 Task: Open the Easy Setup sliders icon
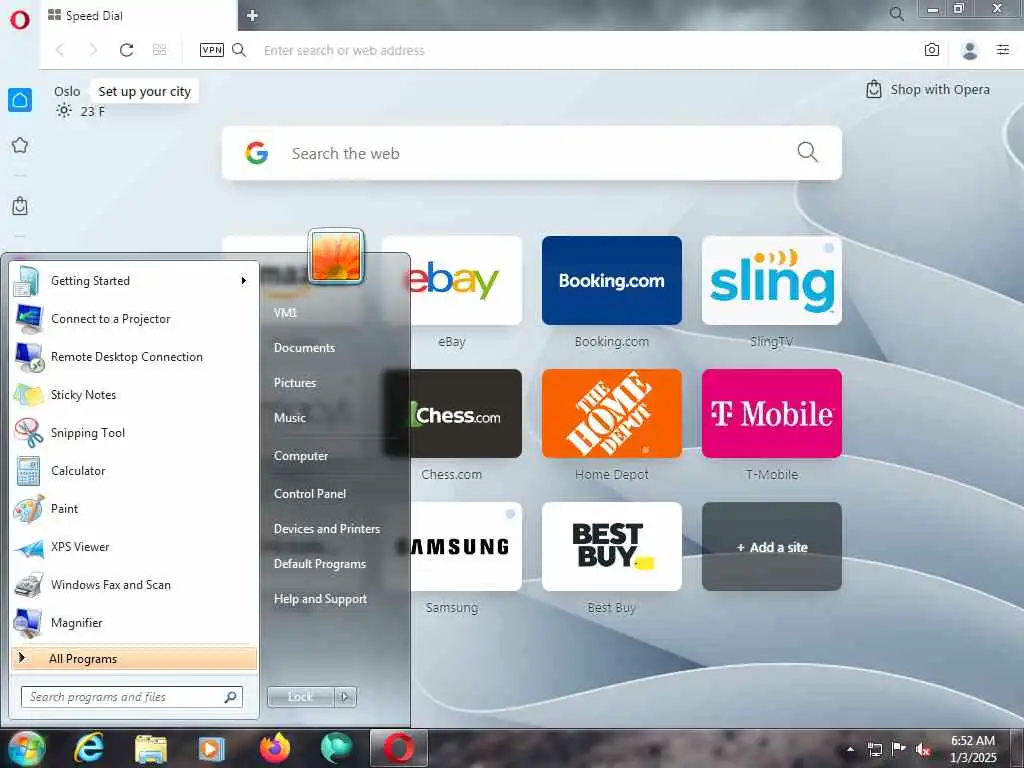click(1003, 50)
